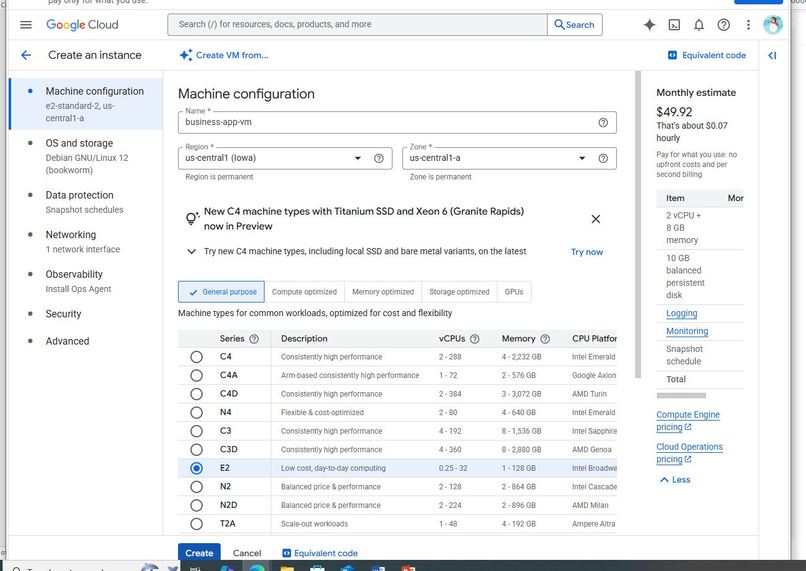
Task: Open Machine configuration section in sidebar
Action: pyautogui.click(x=87, y=104)
